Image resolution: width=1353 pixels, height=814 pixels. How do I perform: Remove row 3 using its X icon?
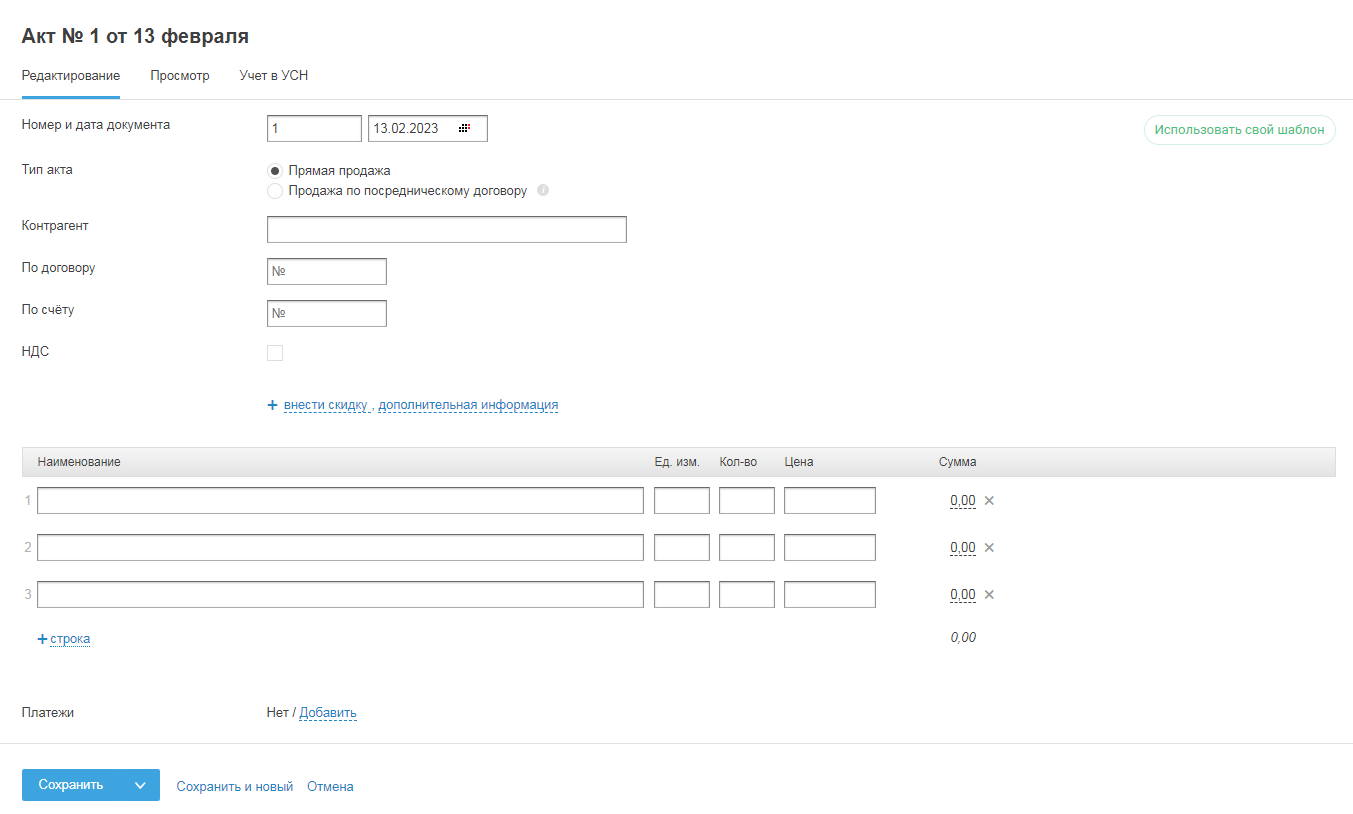(x=989, y=595)
